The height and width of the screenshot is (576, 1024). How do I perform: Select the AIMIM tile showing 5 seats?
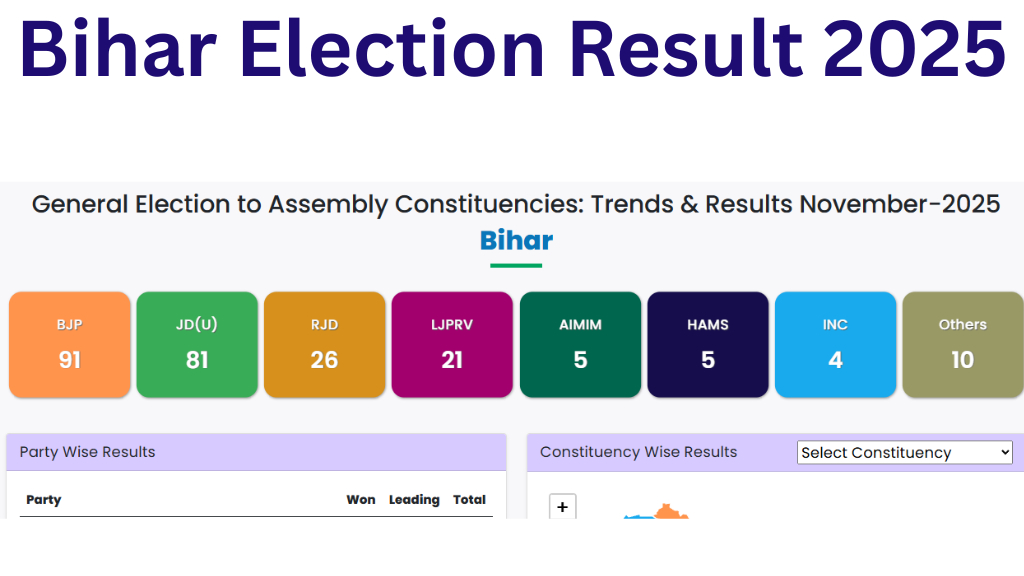pos(580,344)
